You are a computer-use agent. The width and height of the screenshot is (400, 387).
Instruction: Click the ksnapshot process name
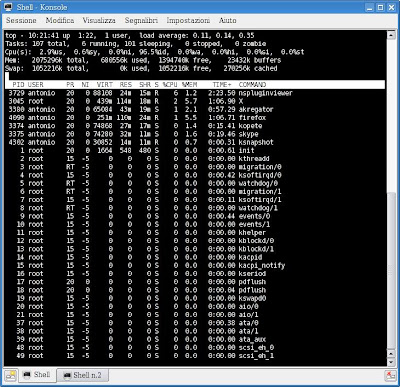point(256,142)
